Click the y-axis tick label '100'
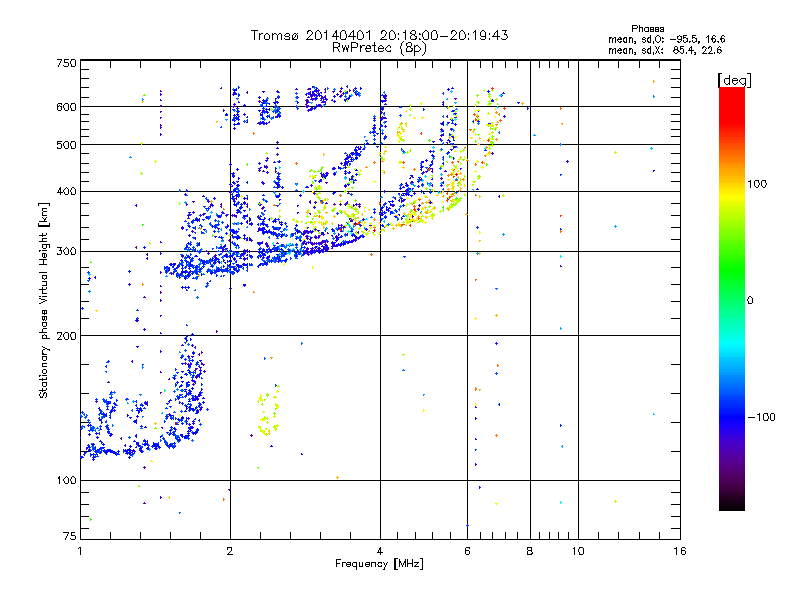This screenshot has width=800, height=600. [66, 481]
